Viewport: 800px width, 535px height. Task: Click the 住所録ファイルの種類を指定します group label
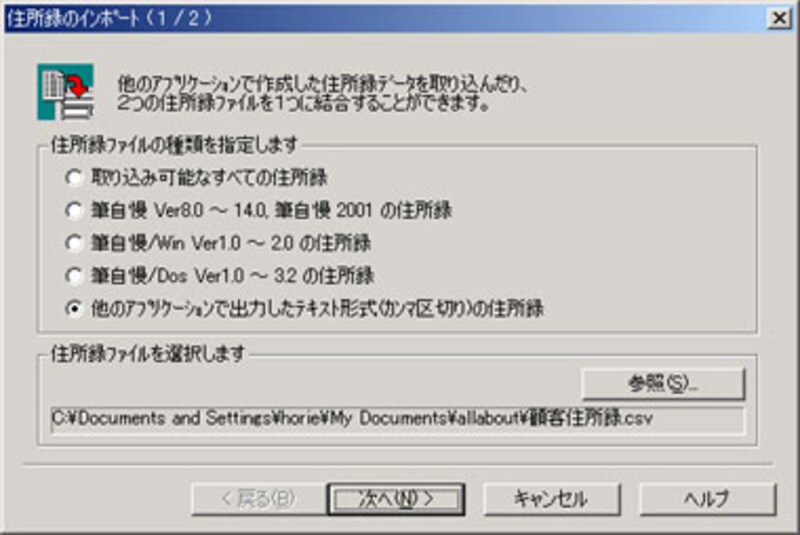click(x=174, y=146)
